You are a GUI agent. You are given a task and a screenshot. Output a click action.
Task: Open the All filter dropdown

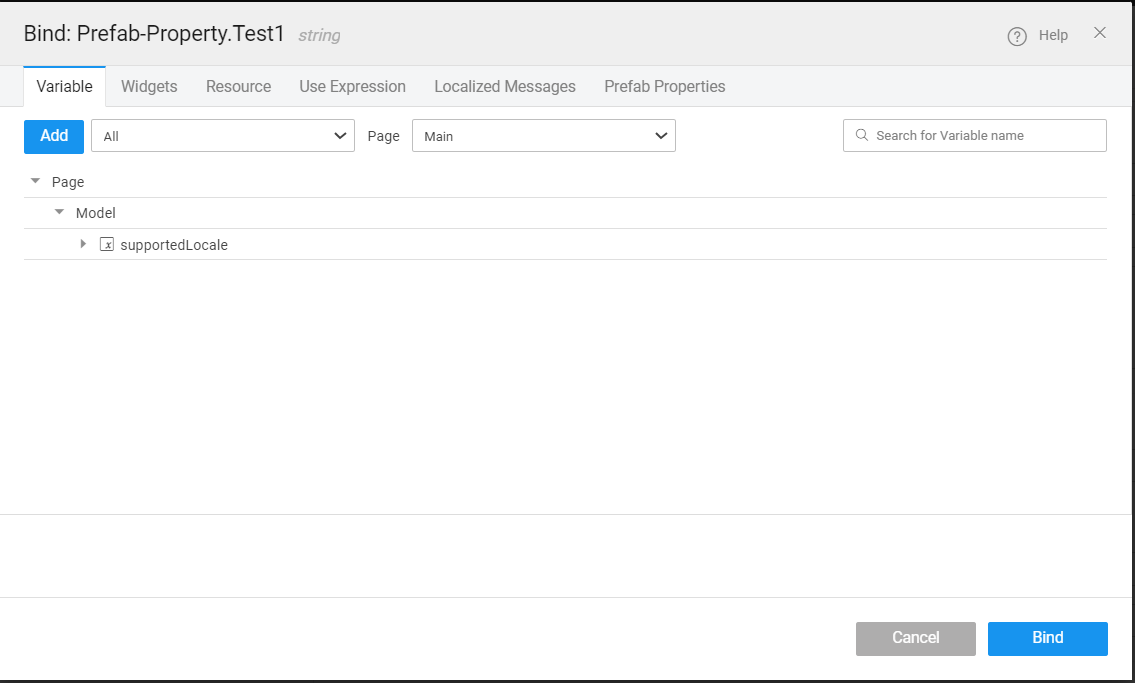pos(222,134)
